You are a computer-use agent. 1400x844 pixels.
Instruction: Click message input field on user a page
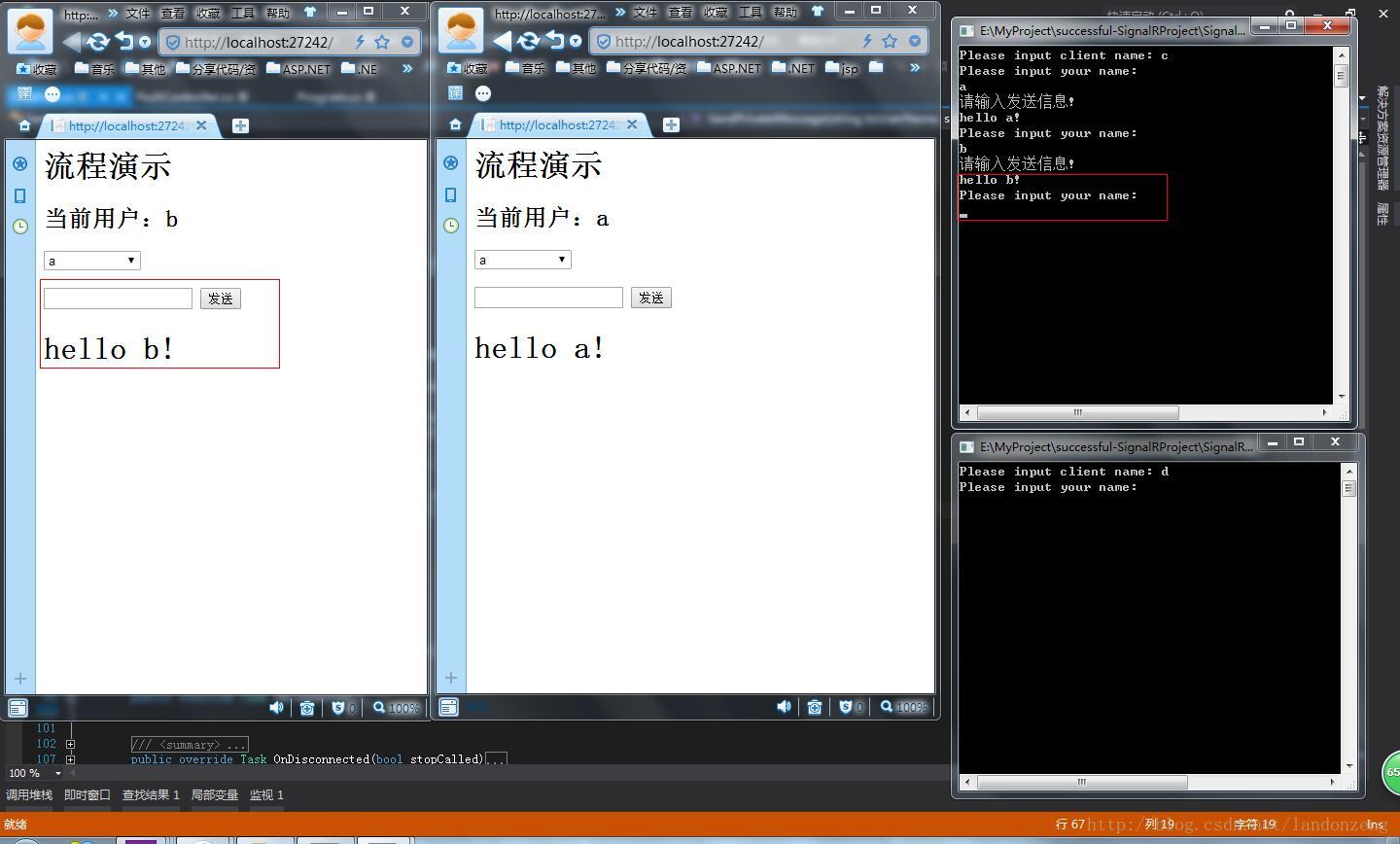548,298
